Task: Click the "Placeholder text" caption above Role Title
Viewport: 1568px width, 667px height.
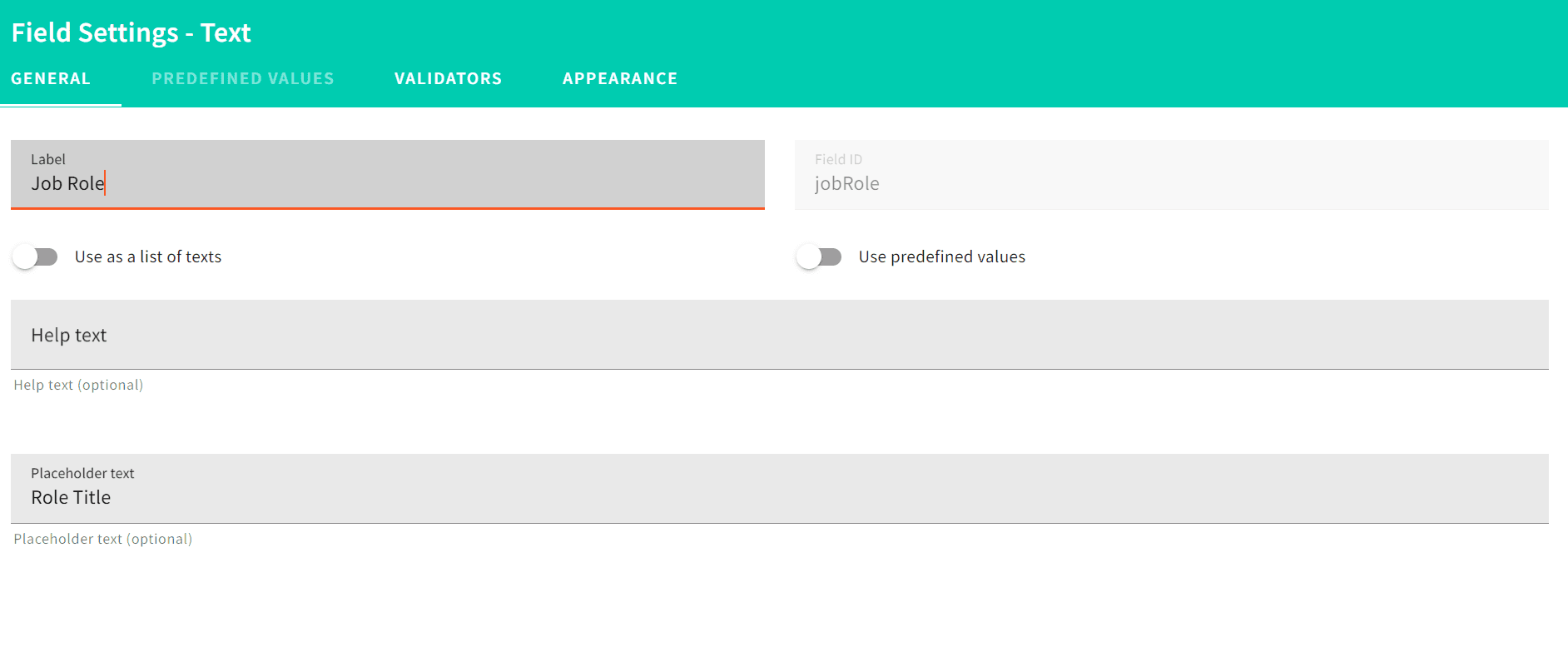Action: point(82,473)
